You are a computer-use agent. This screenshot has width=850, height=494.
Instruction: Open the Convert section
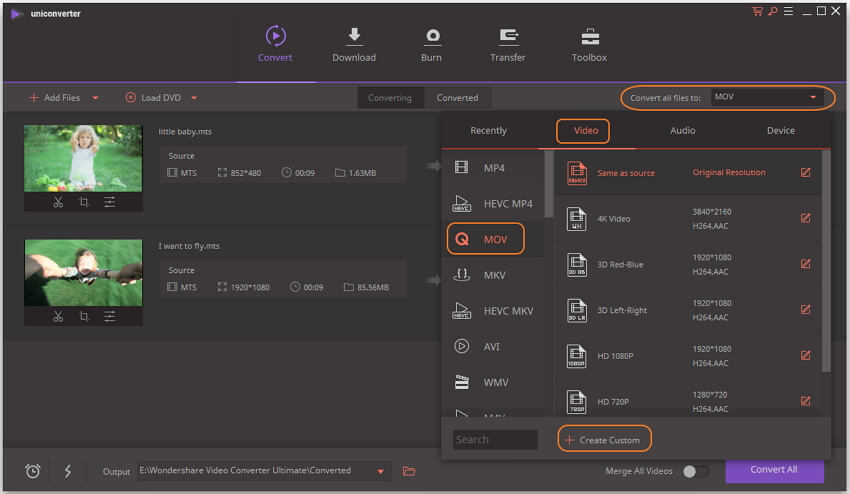point(275,44)
